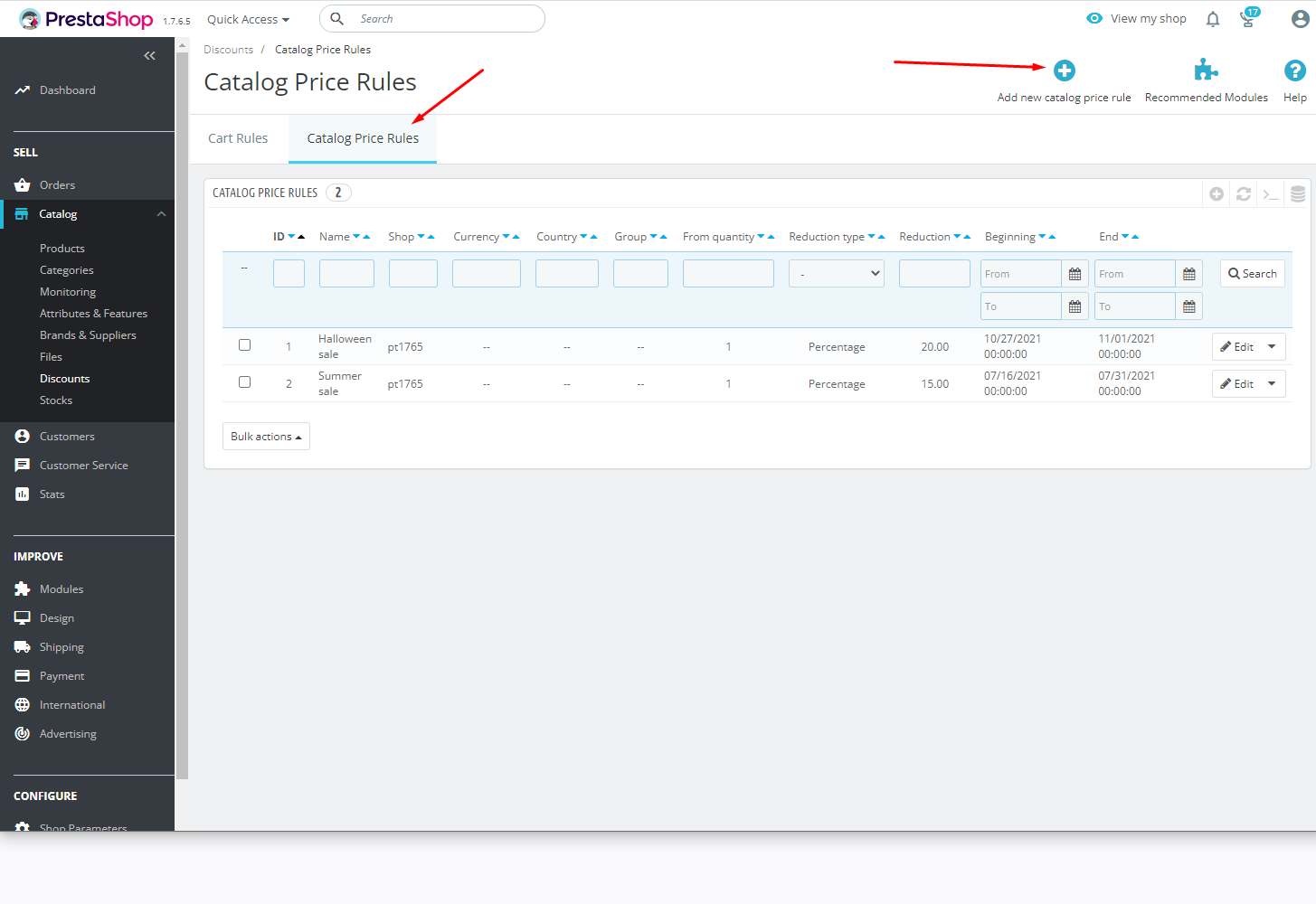
Task: Open Stats in the sidebar
Action: (52, 494)
